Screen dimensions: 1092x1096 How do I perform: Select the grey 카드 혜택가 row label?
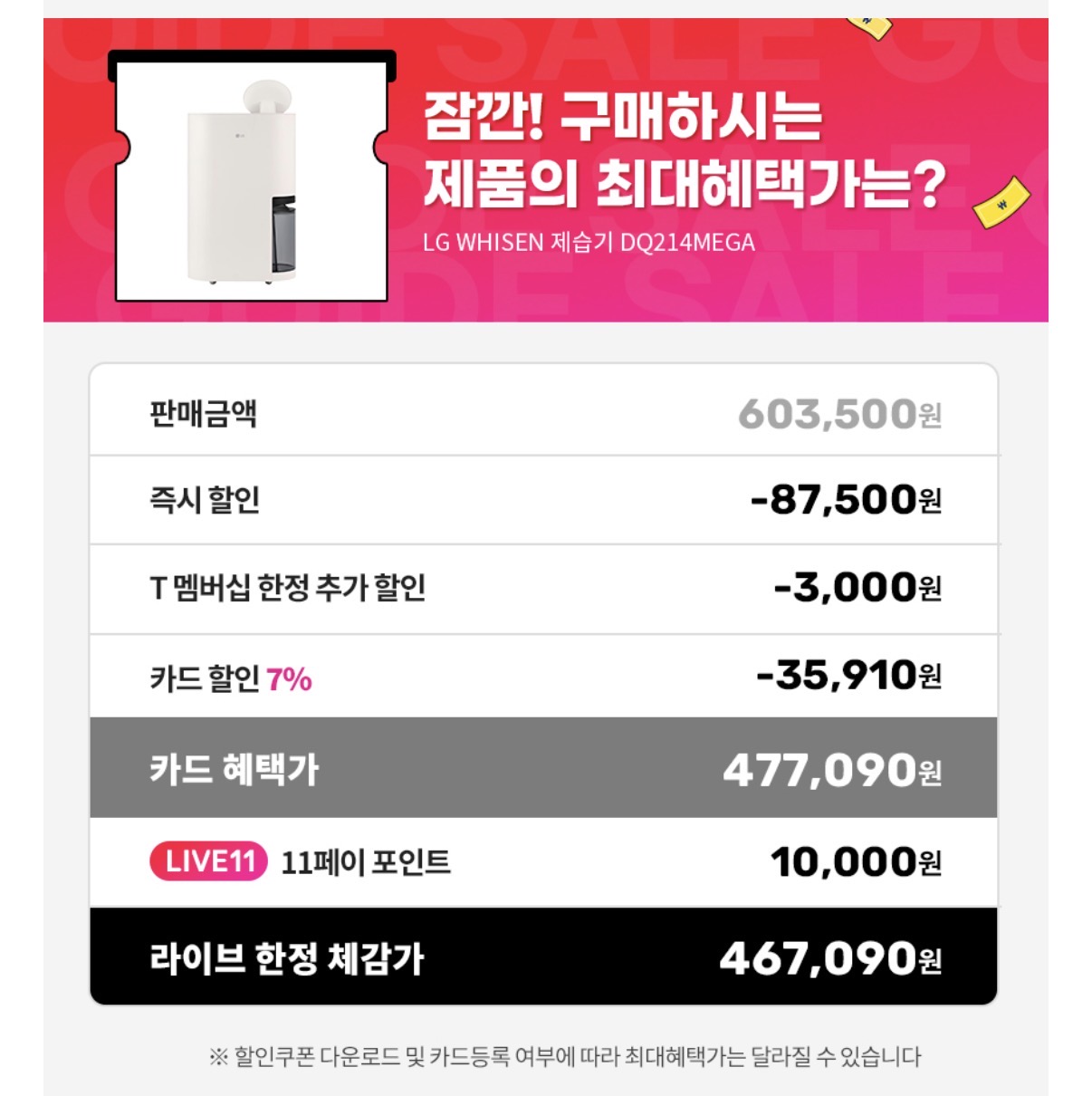(x=234, y=769)
